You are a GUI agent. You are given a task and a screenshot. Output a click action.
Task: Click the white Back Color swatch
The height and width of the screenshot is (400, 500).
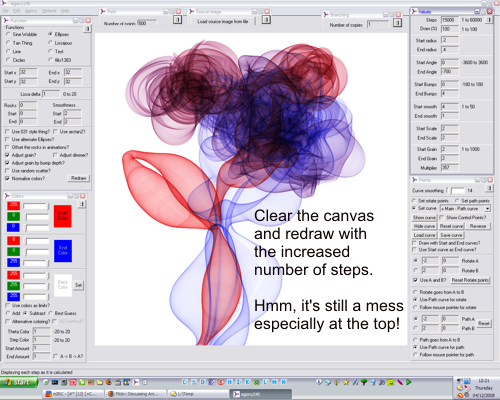[63, 285]
